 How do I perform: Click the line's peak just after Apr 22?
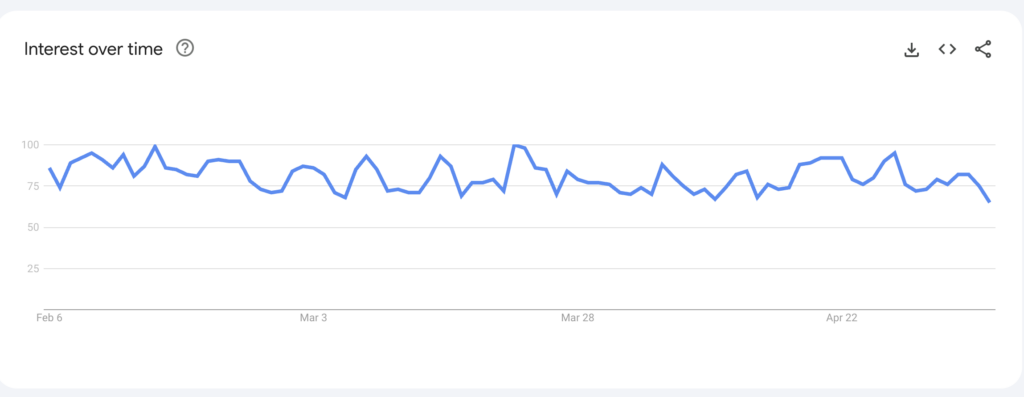(x=894, y=153)
